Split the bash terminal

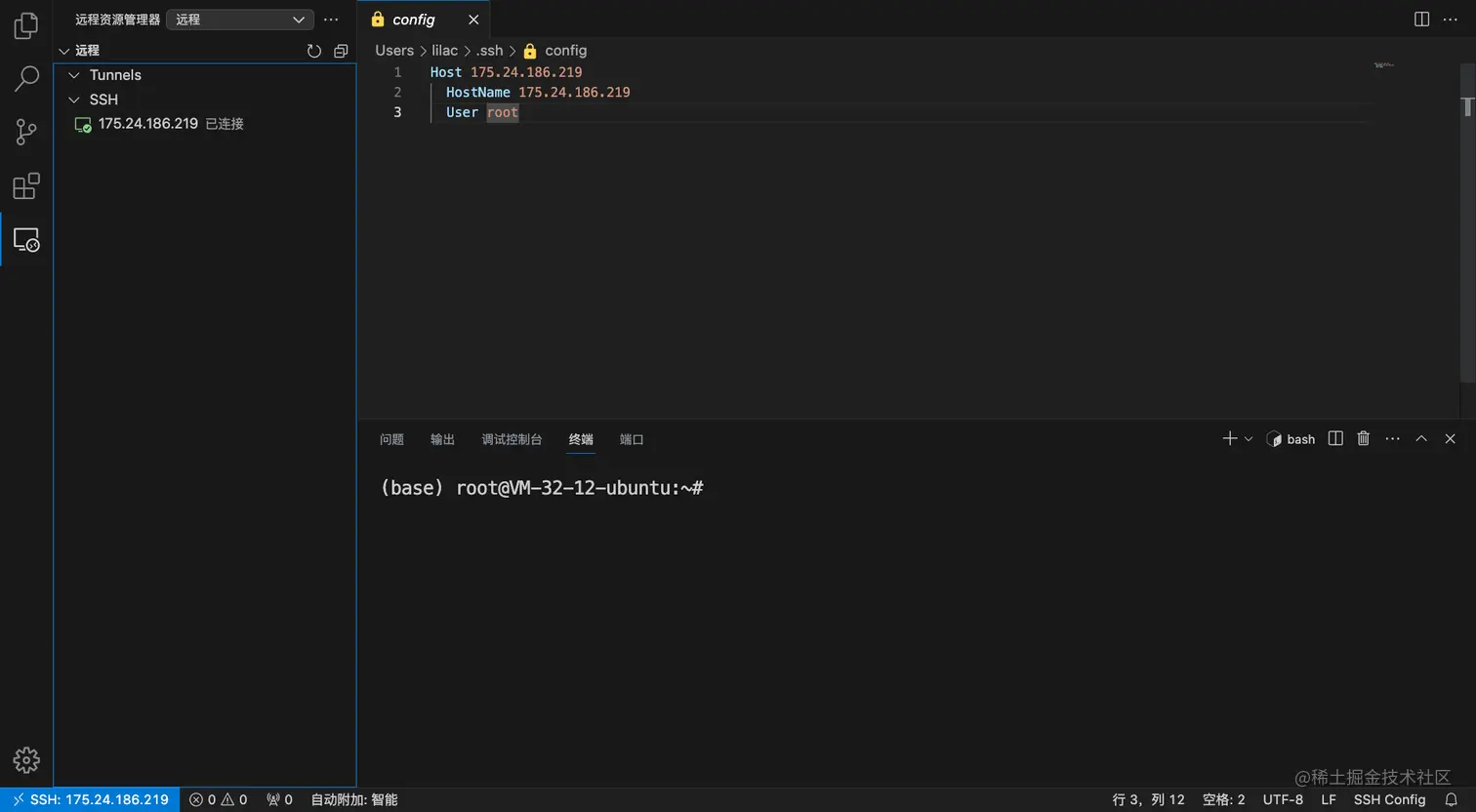coord(1334,438)
